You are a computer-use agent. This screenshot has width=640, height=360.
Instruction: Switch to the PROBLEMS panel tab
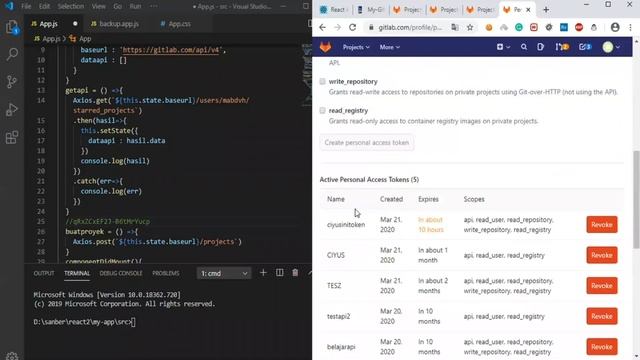pos(166,273)
